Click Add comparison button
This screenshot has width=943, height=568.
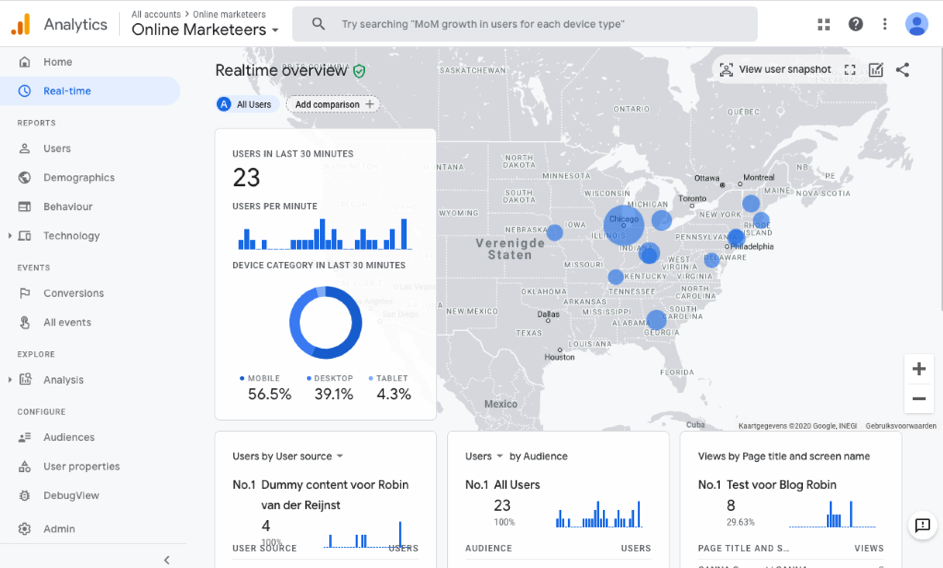coord(333,104)
